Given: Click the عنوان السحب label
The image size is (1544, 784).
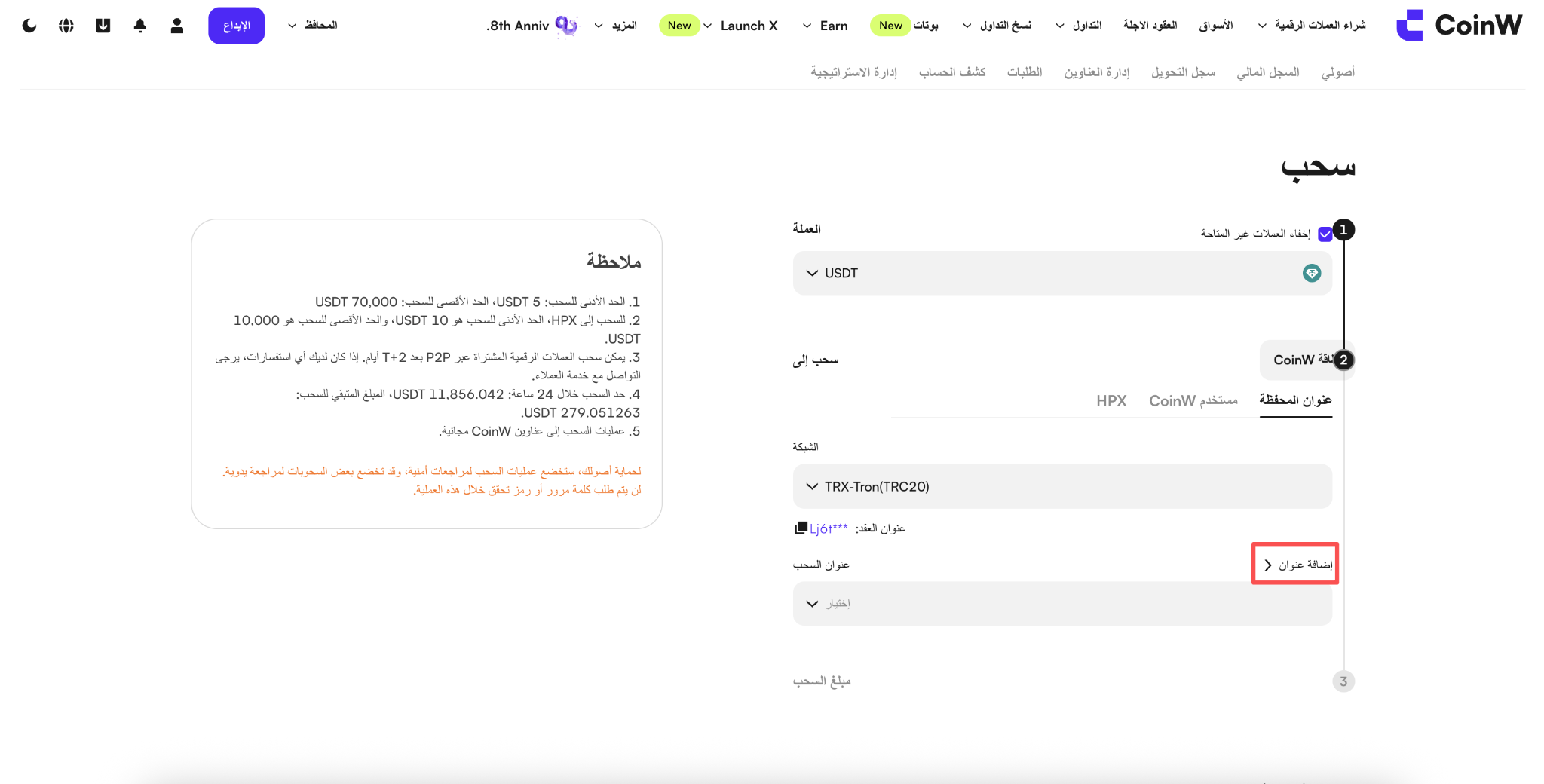Looking at the screenshot, I should pyautogui.click(x=821, y=565).
